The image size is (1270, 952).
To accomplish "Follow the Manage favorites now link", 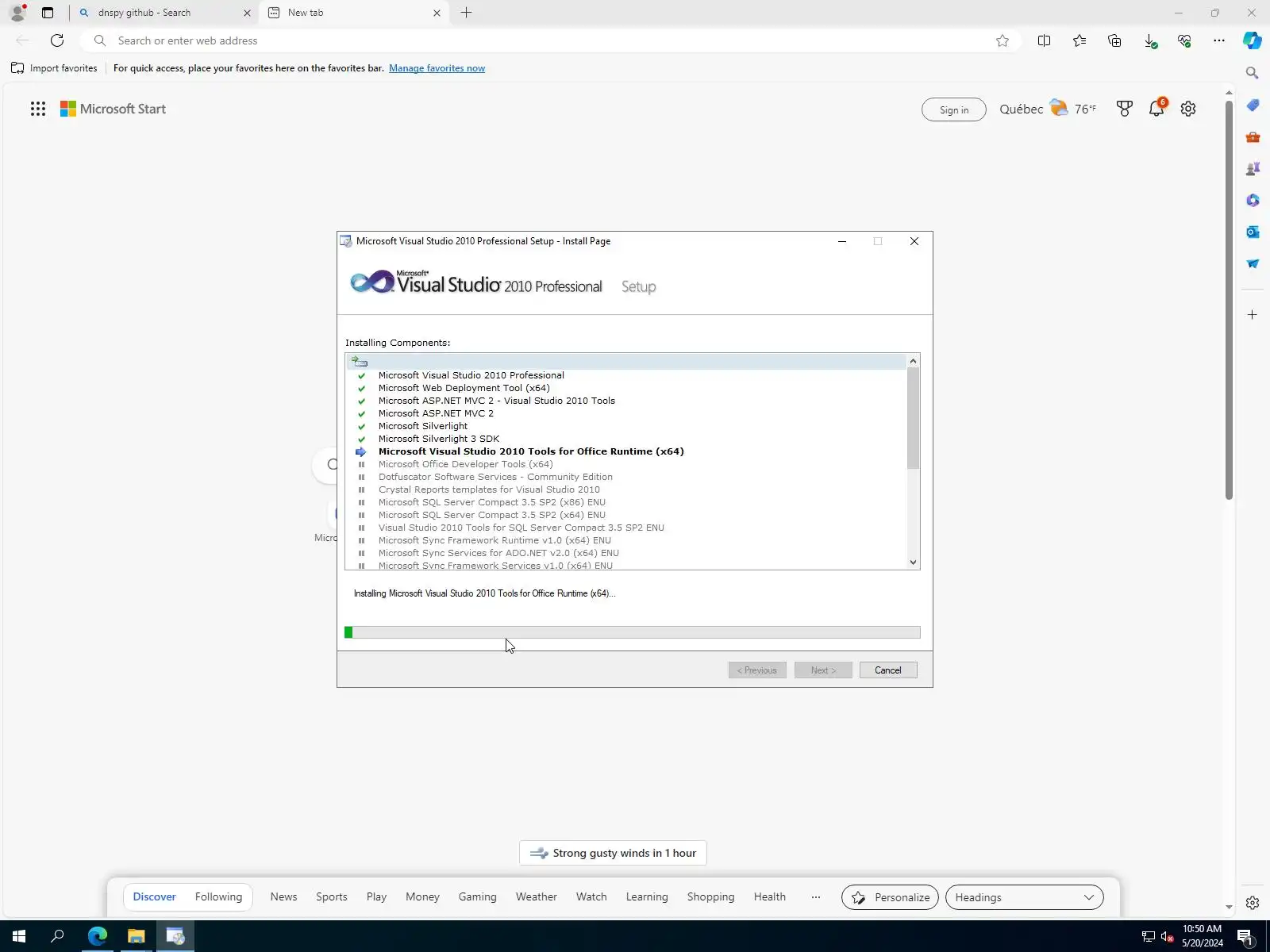I will tap(437, 68).
